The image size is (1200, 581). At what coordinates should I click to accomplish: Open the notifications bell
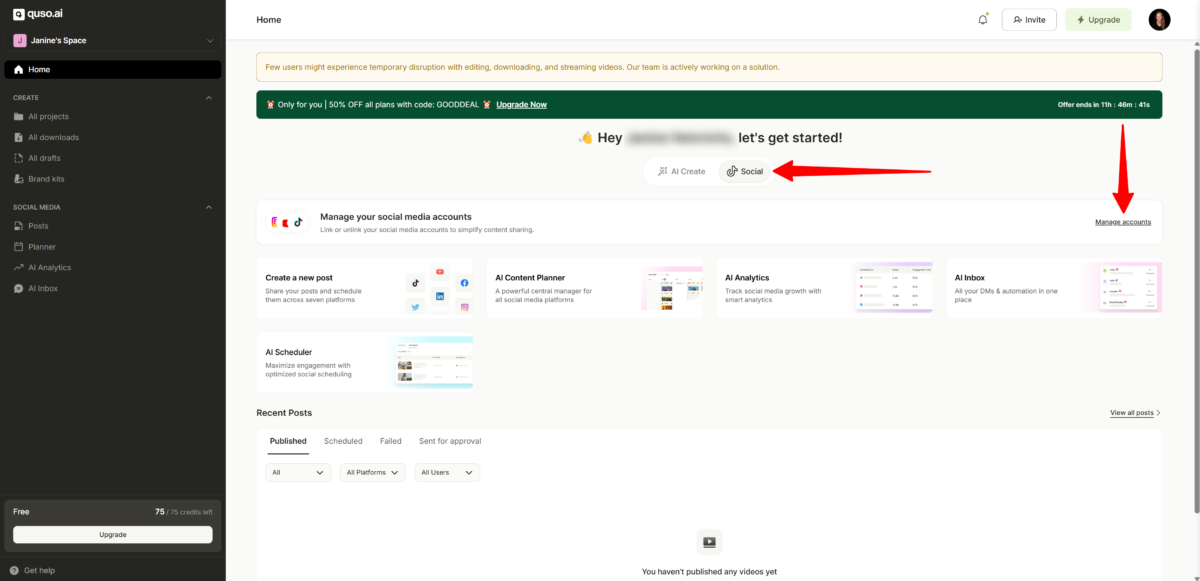click(983, 19)
